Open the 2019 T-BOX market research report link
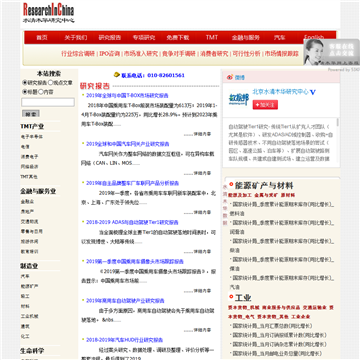The image size is (360, 360). (127, 95)
